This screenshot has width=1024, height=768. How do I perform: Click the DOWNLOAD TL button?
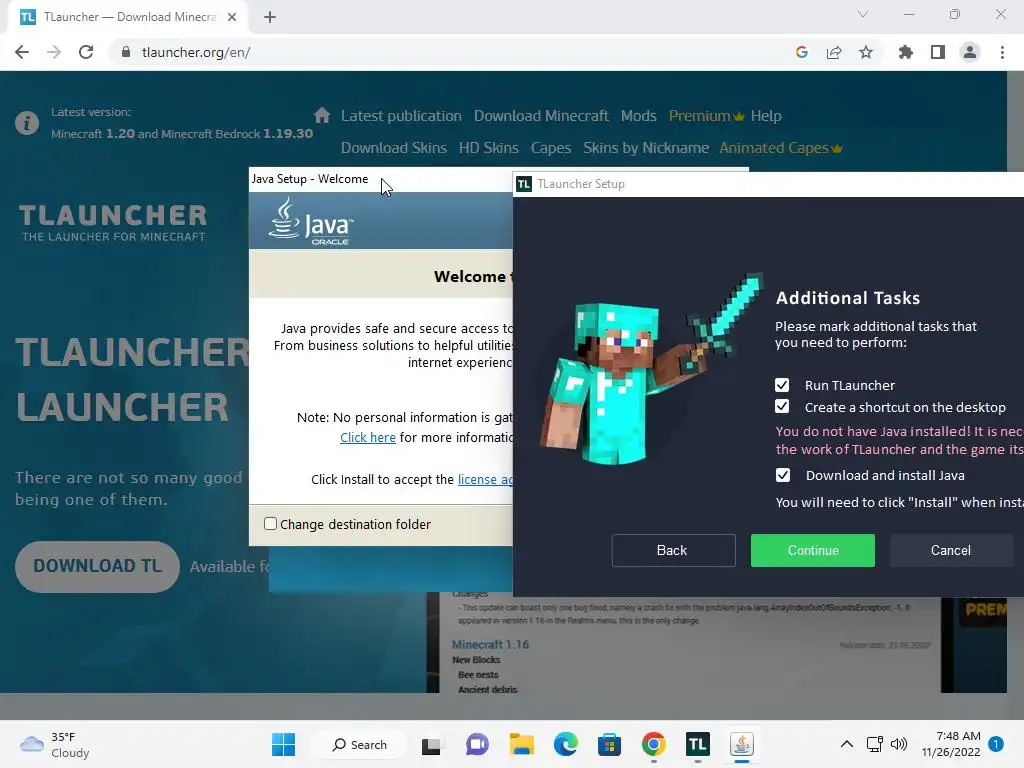(97, 566)
